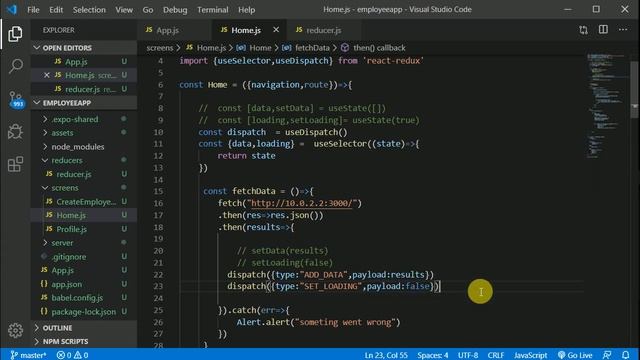Open the Debug menu

(x=175, y=9)
